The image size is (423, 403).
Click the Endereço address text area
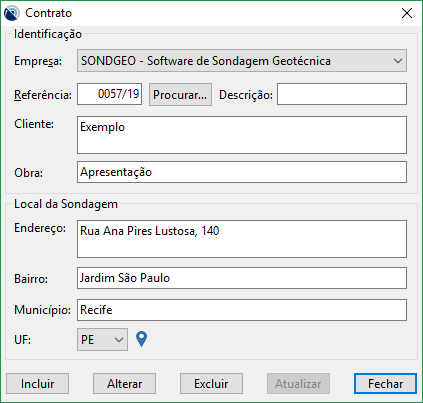pyautogui.click(x=242, y=239)
